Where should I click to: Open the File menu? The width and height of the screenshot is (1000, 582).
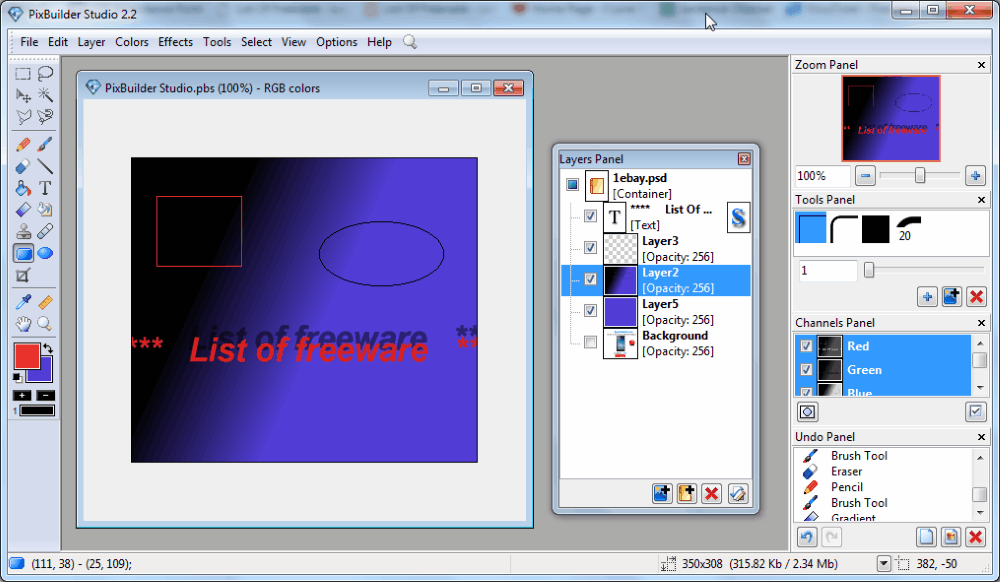[29, 42]
